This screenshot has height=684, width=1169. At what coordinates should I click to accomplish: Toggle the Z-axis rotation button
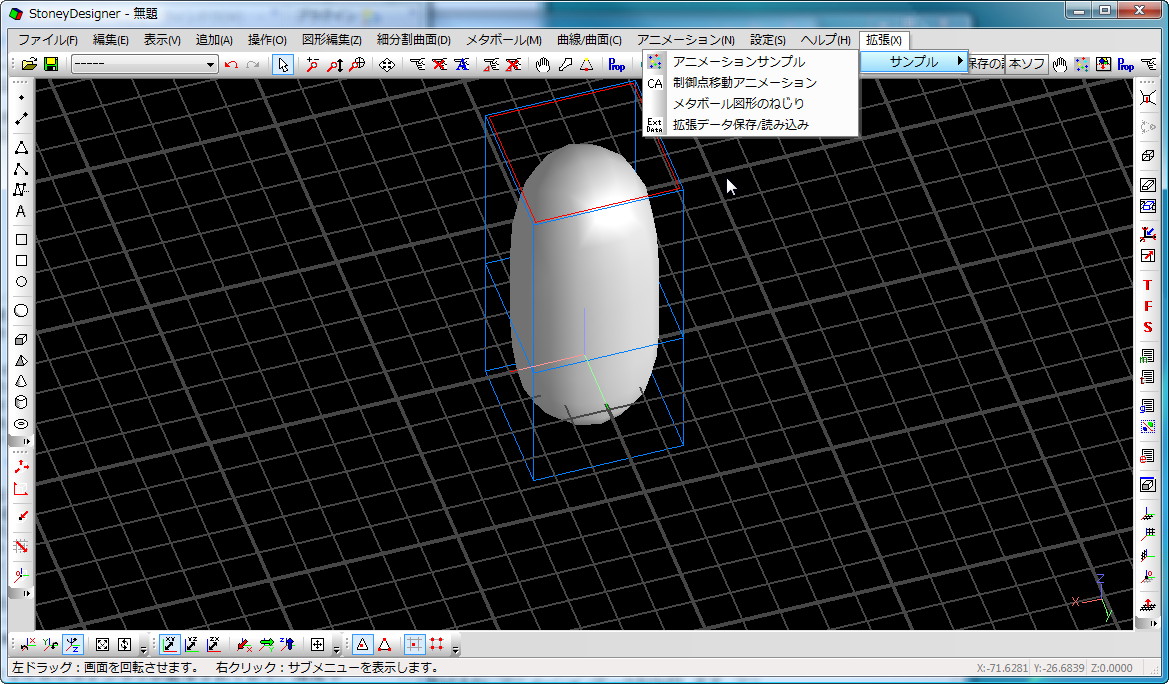pos(72,644)
